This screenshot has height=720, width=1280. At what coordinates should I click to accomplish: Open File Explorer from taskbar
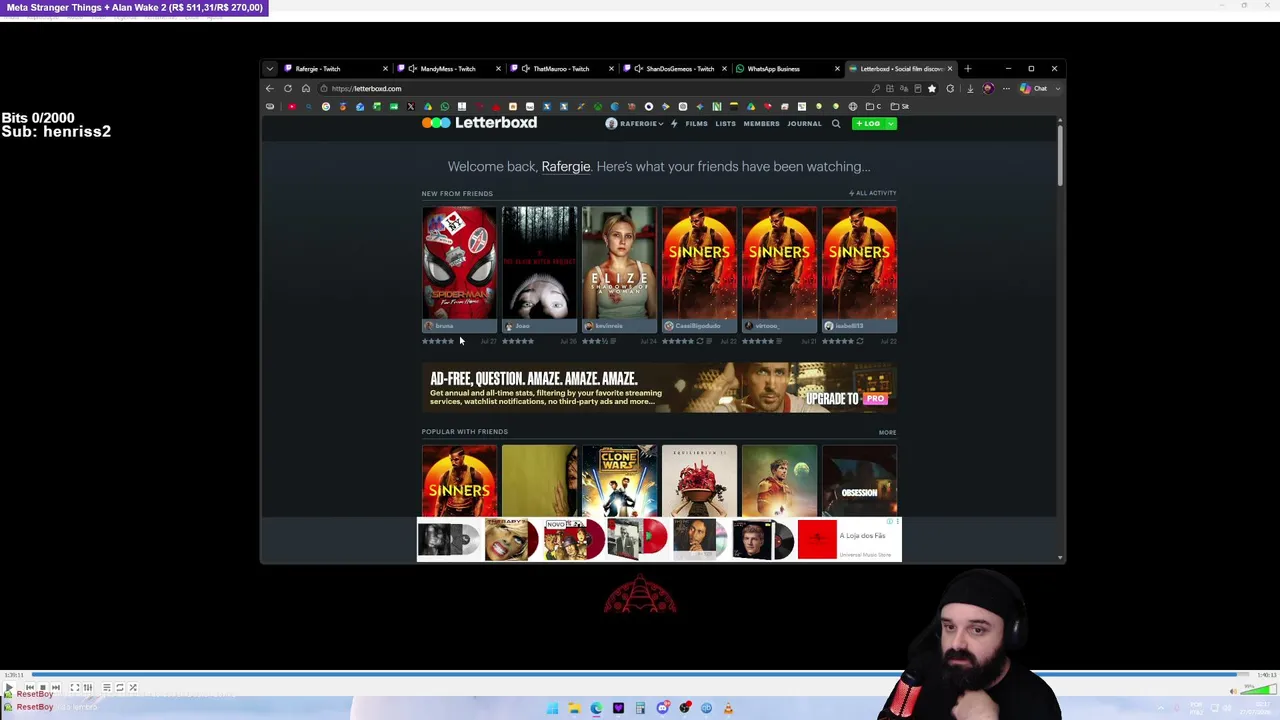574,708
